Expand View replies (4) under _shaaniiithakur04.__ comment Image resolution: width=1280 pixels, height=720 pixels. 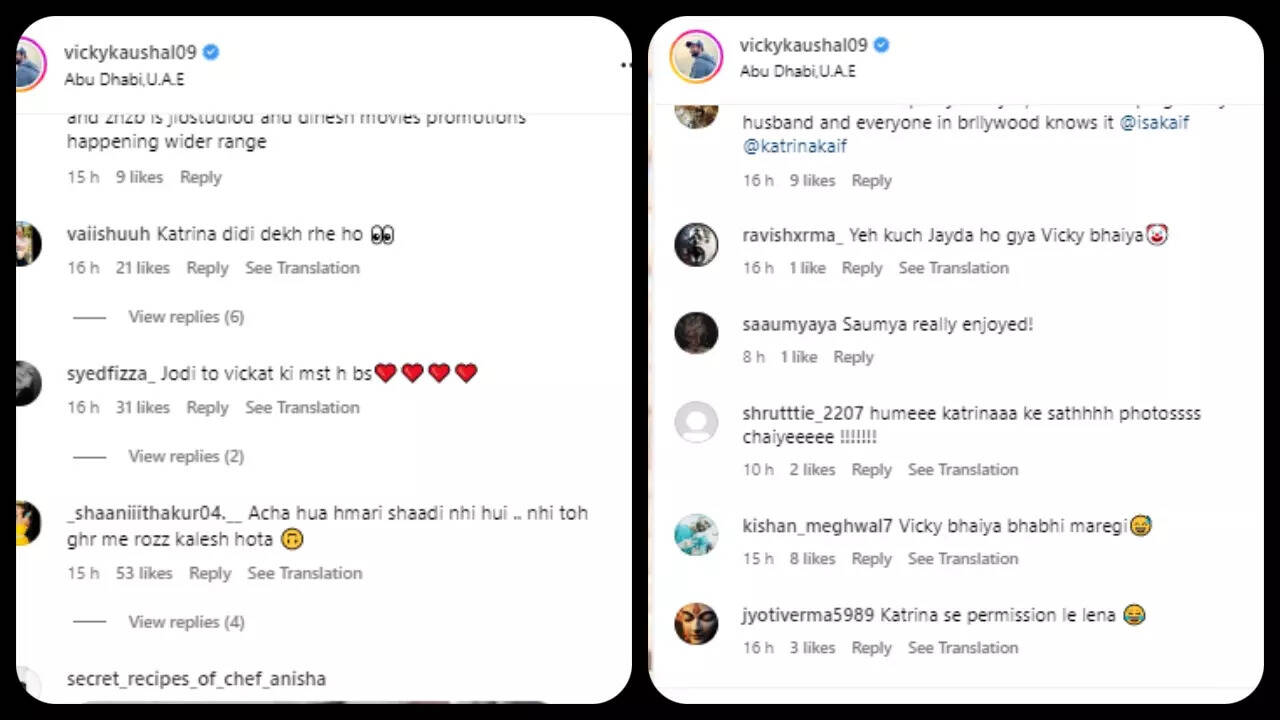point(186,622)
